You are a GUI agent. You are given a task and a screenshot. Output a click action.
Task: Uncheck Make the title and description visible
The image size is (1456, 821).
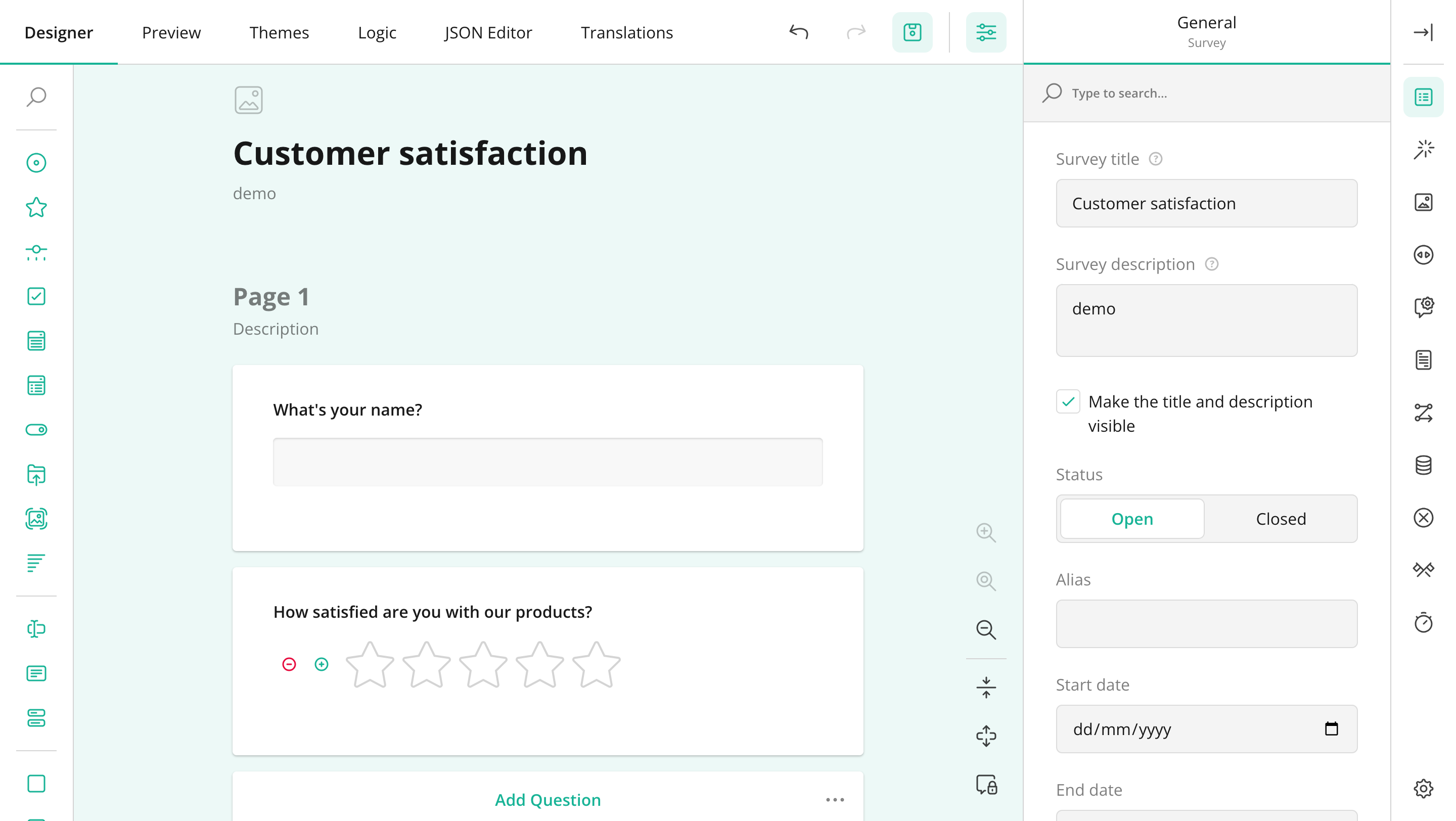click(1068, 402)
